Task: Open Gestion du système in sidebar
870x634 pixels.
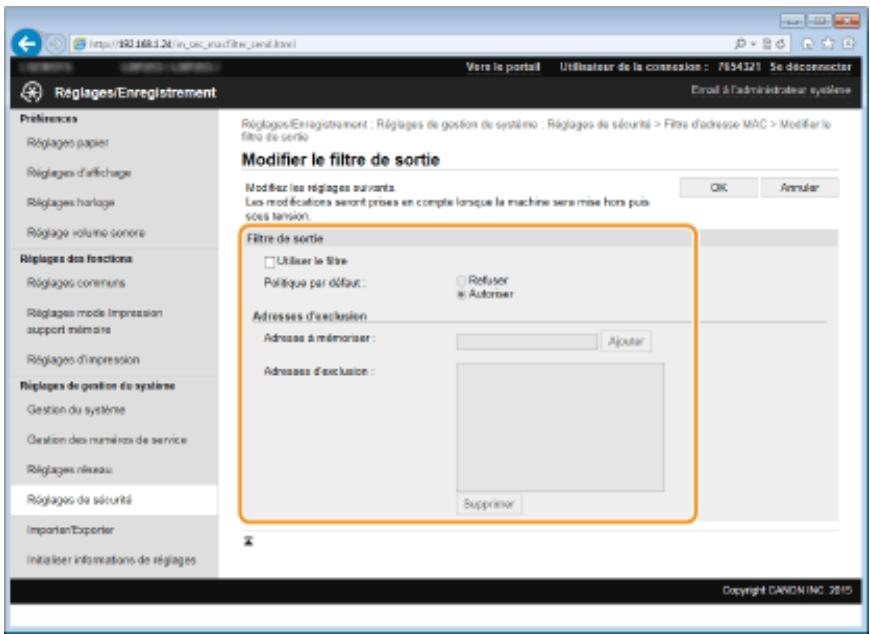Action: pos(76,410)
